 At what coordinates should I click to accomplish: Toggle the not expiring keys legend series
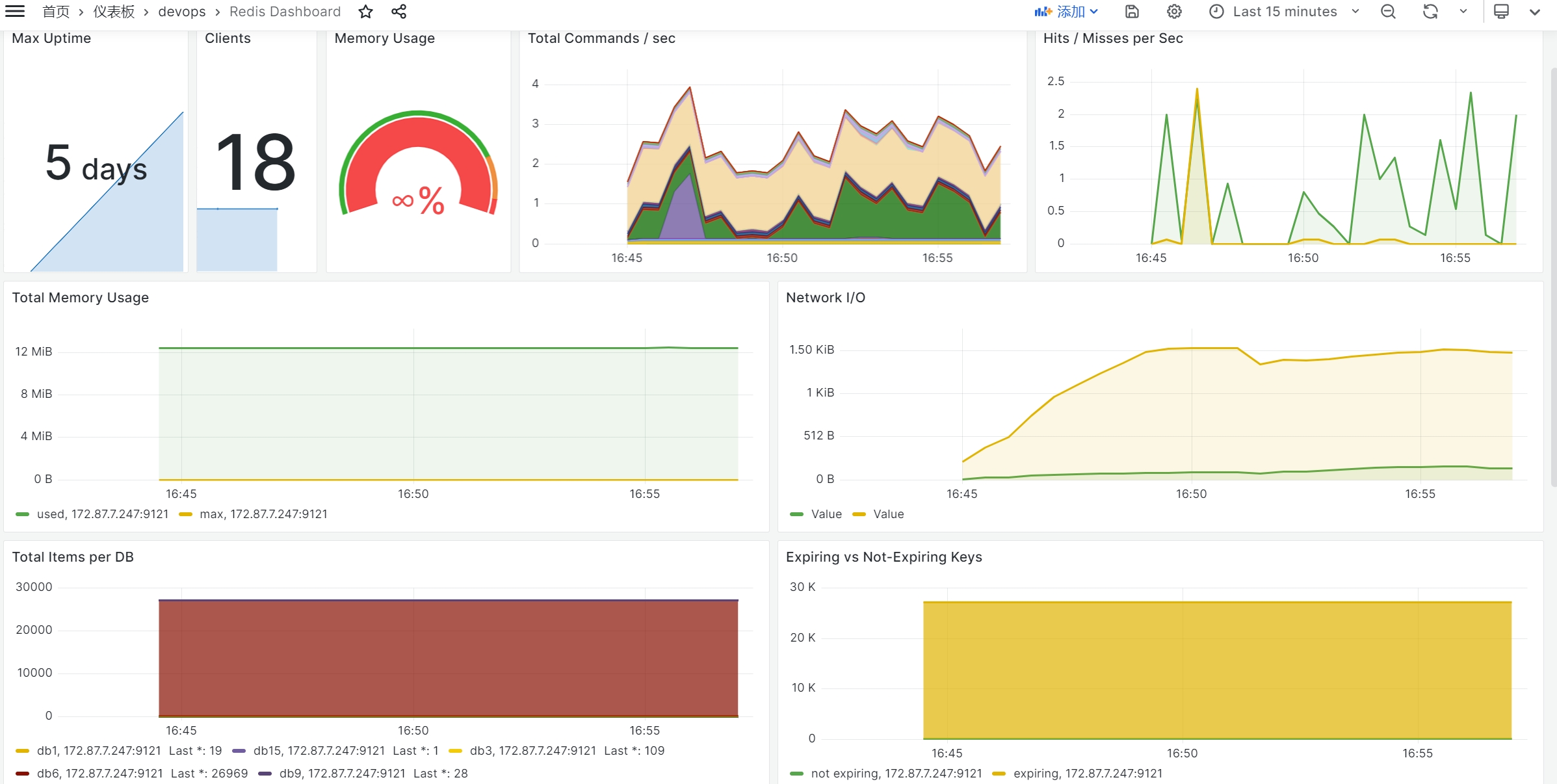tap(896, 774)
